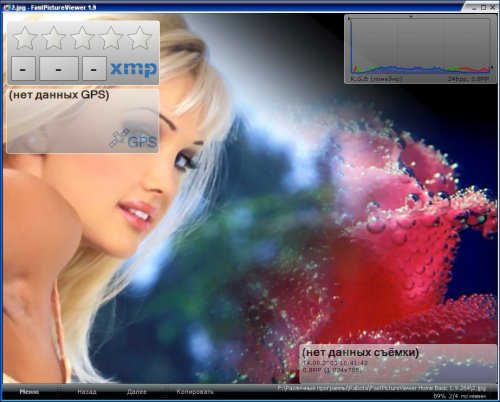Click the dash button next to xmp
Screen dimensions: 500x402
(x=94, y=69)
